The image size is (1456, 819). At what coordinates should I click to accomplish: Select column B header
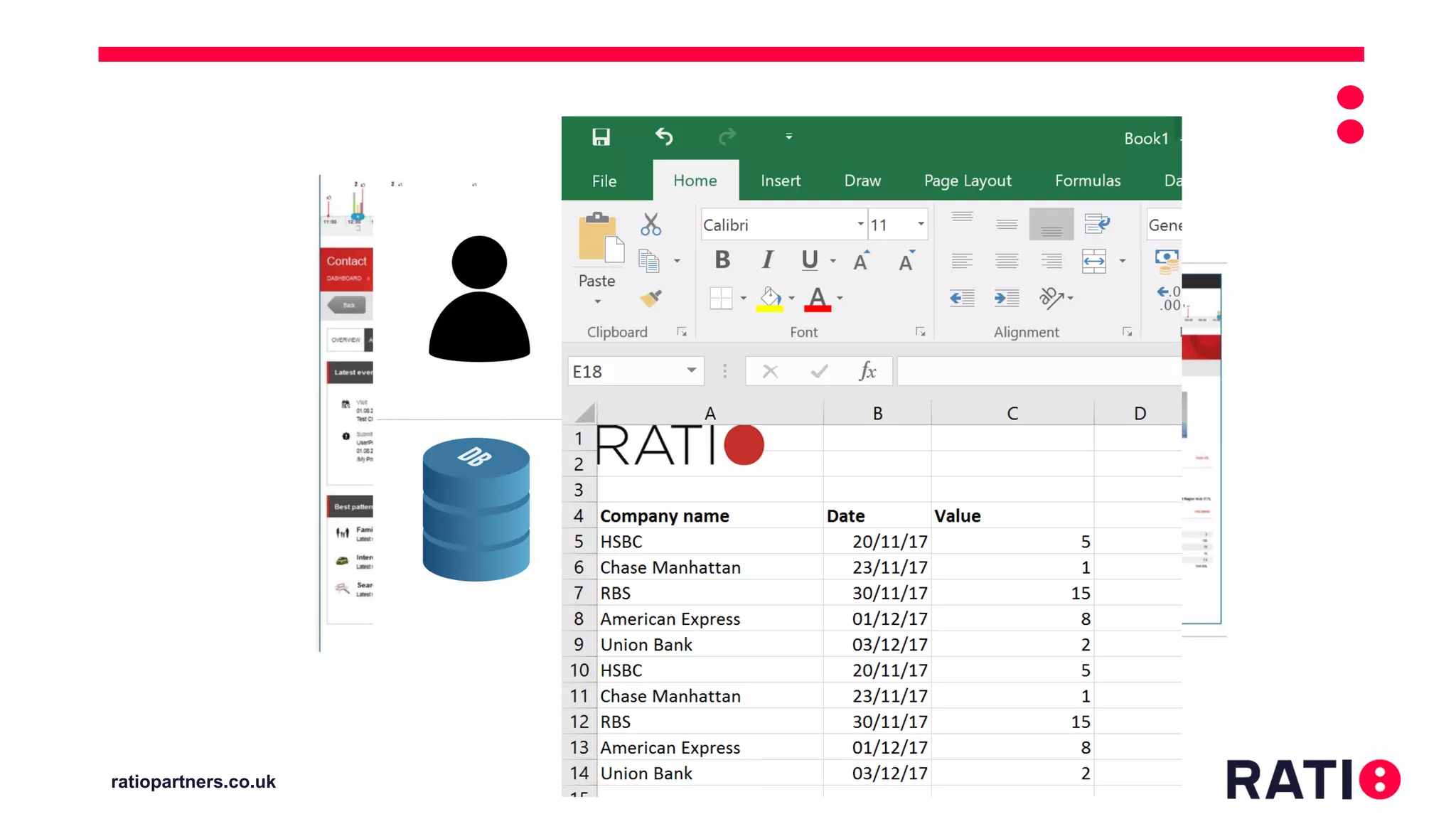click(877, 413)
